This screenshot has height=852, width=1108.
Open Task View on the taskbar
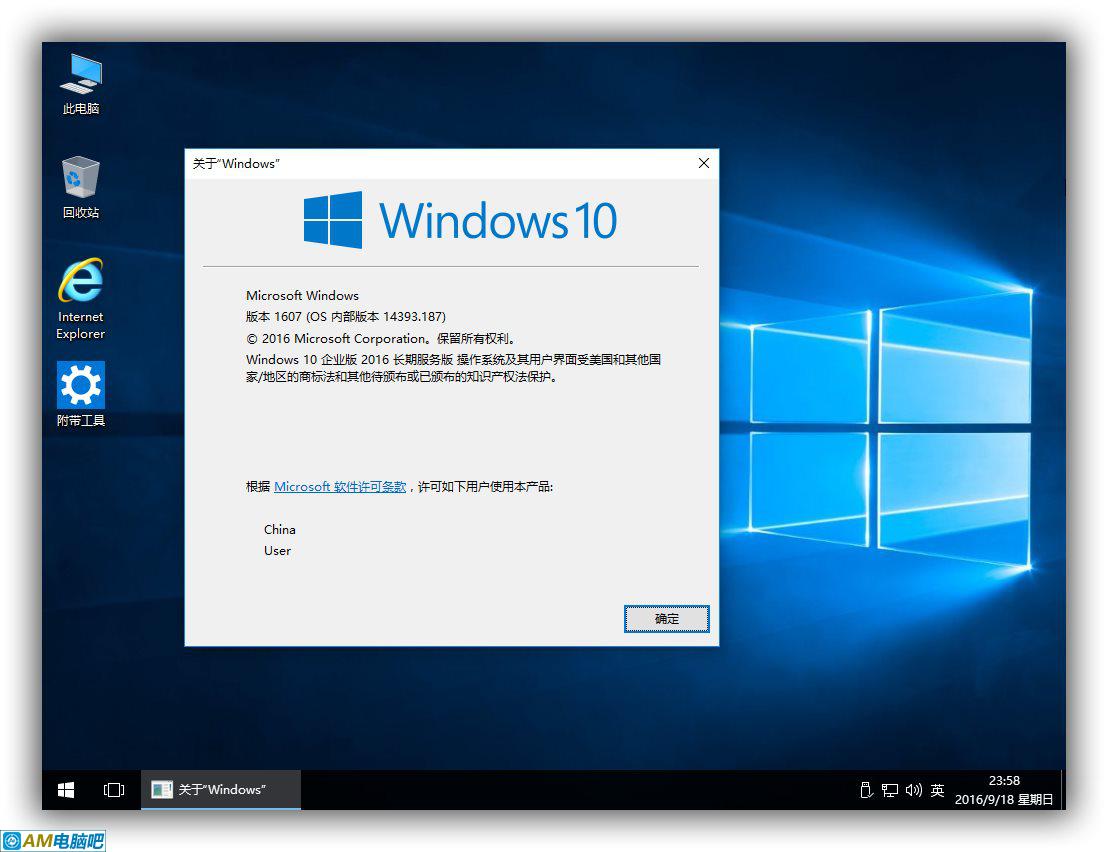coord(114,790)
